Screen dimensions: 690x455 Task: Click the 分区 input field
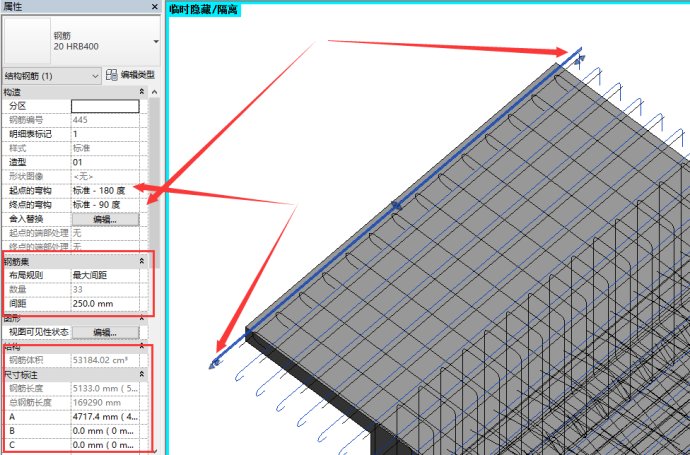click(104, 105)
